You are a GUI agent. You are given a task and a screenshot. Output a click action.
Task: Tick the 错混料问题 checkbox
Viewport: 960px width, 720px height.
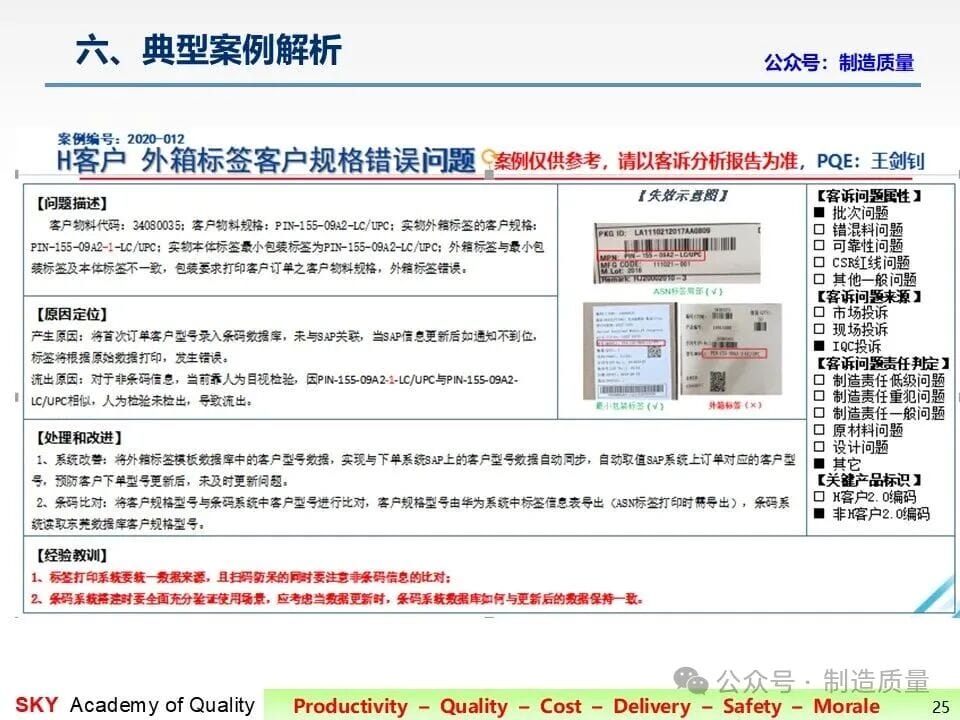point(819,230)
